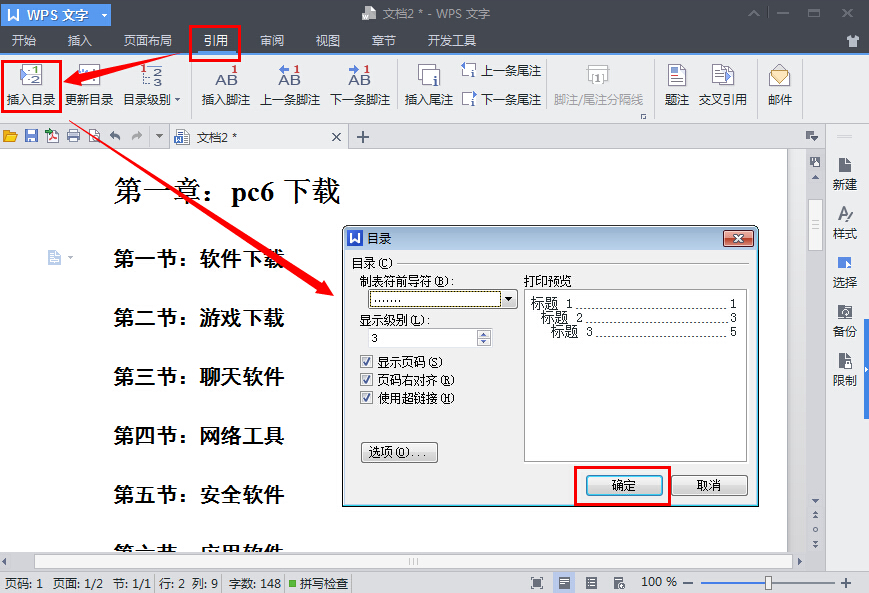869x593 pixels.
Task: Open the WPS 文字 application menu dropdown
Action: [104, 15]
